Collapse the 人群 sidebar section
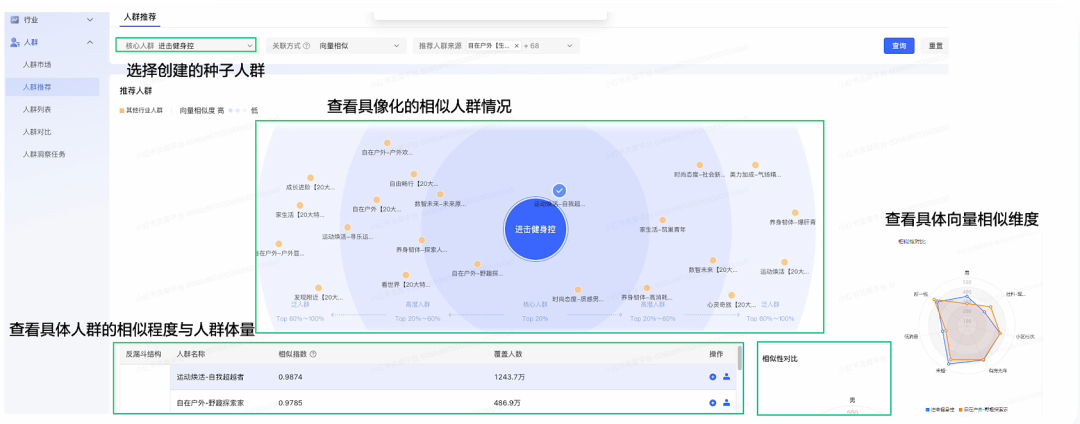 [x=90, y=42]
